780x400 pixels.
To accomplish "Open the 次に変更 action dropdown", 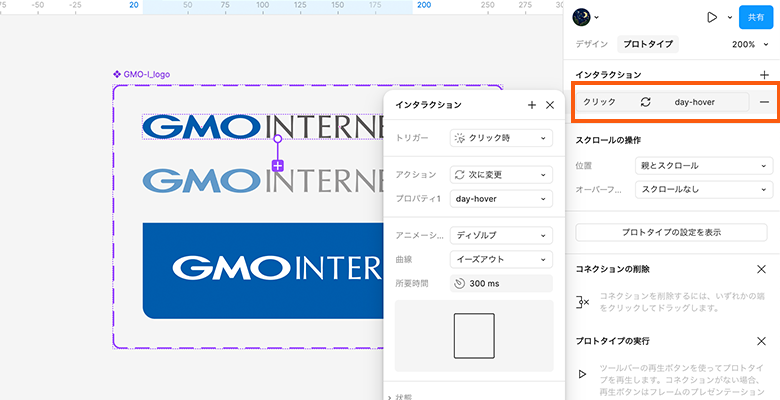I will coord(501,175).
